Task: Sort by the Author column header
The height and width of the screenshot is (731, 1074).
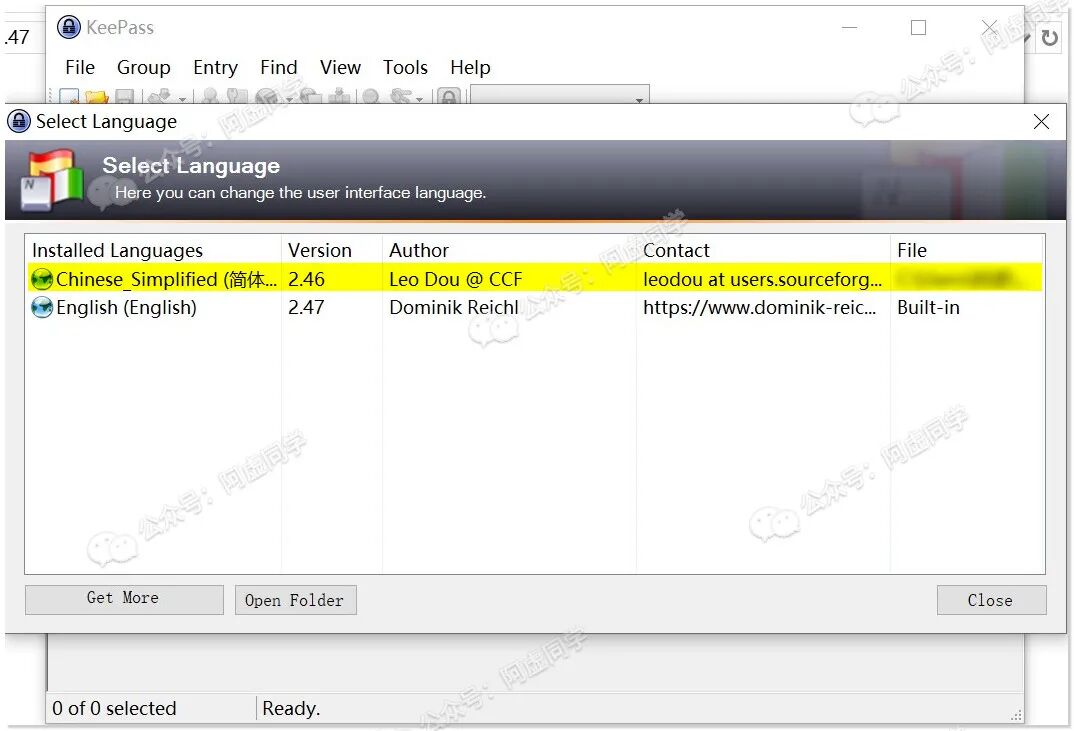Action: pos(509,250)
